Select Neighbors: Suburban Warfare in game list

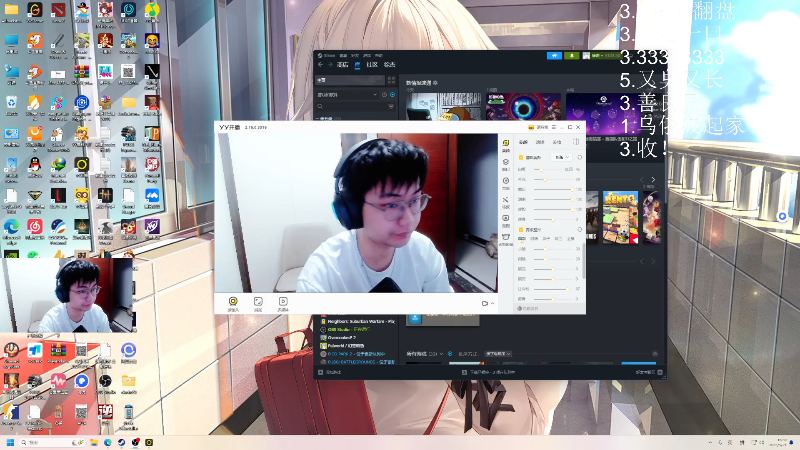(x=357, y=322)
